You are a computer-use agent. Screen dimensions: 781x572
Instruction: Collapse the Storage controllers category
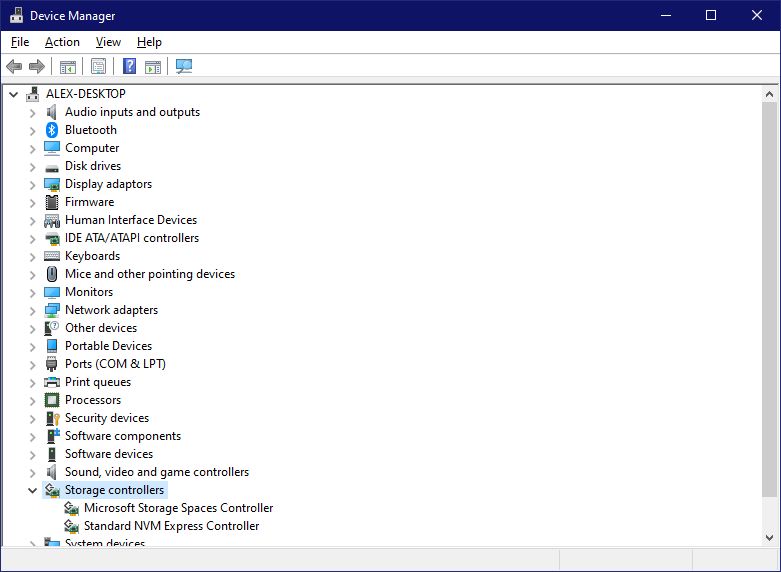(32, 490)
